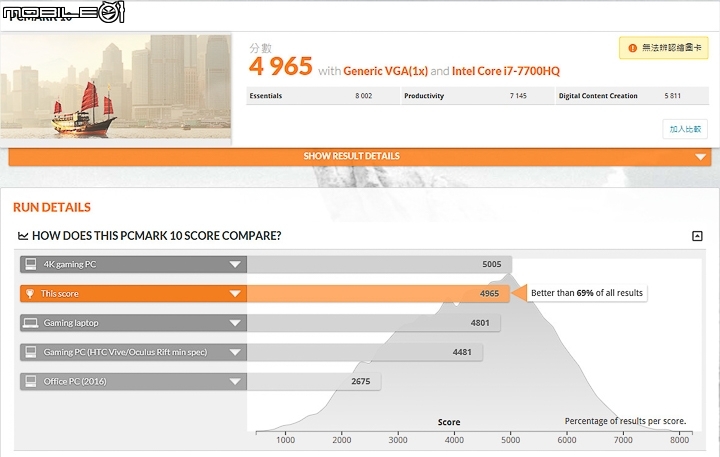Click the overall score 4 965

click(281, 67)
